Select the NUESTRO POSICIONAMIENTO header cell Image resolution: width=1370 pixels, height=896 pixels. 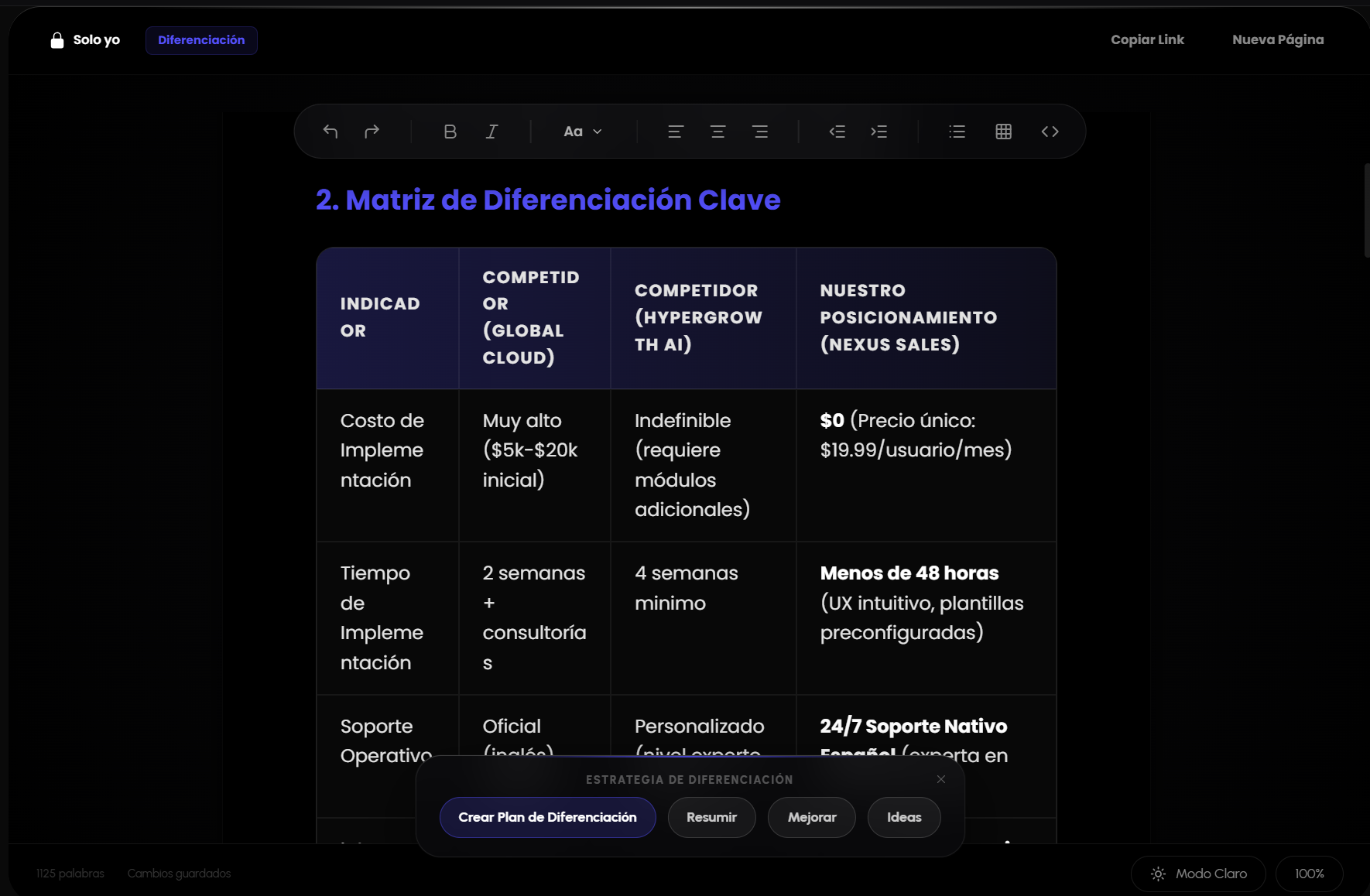tap(926, 318)
